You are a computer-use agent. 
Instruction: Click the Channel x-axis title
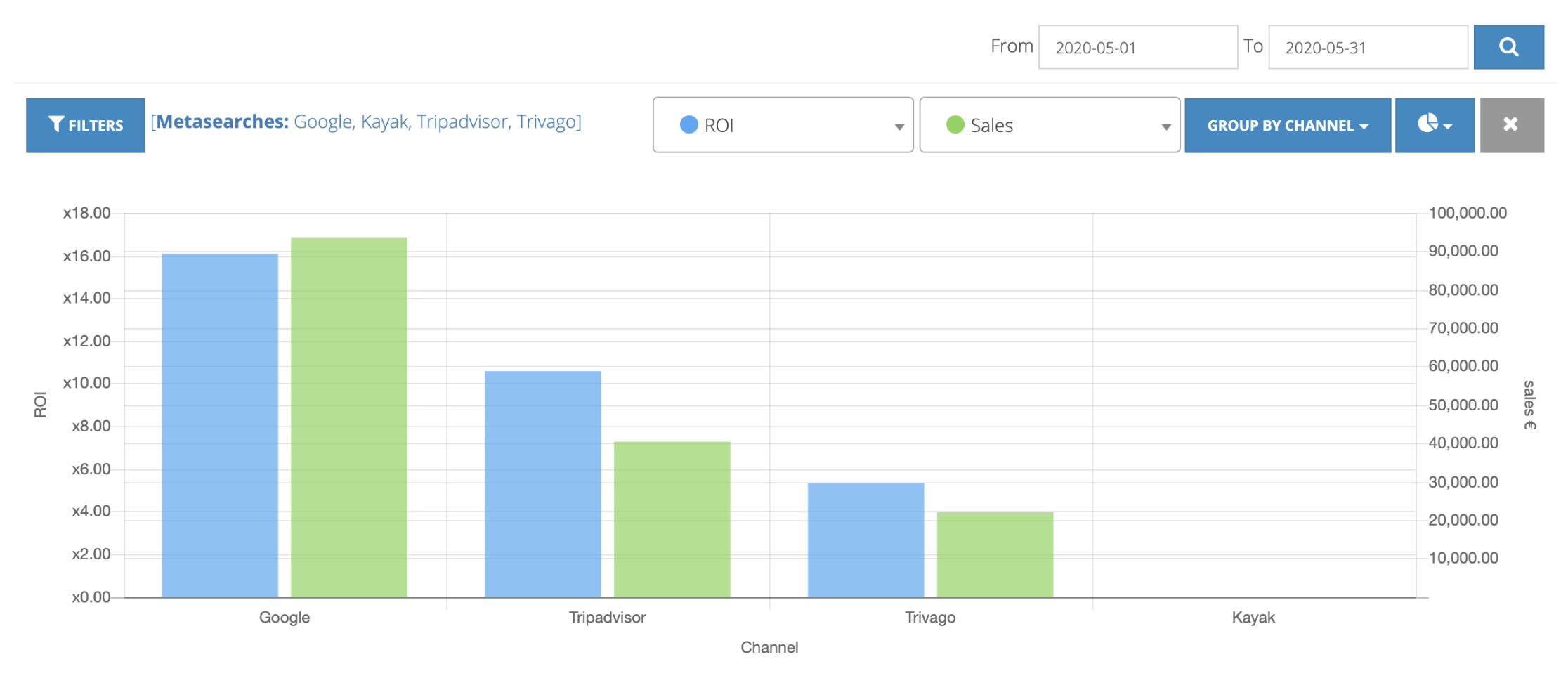click(x=769, y=648)
